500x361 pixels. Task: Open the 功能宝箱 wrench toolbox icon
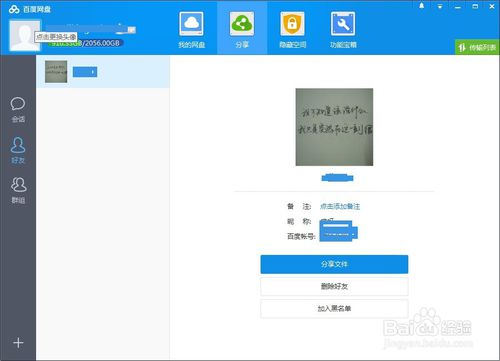pyautogui.click(x=343, y=24)
